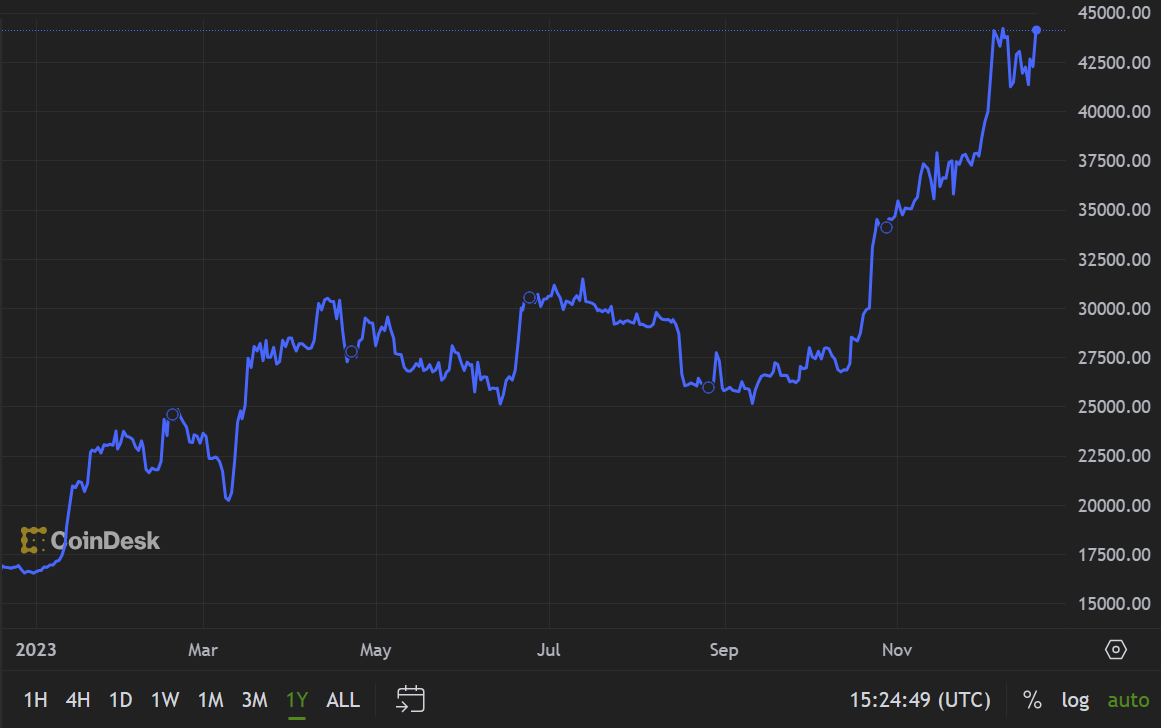This screenshot has width=1161, height=728.
Task: Show ALL time range data
Action: pos(343,700)
